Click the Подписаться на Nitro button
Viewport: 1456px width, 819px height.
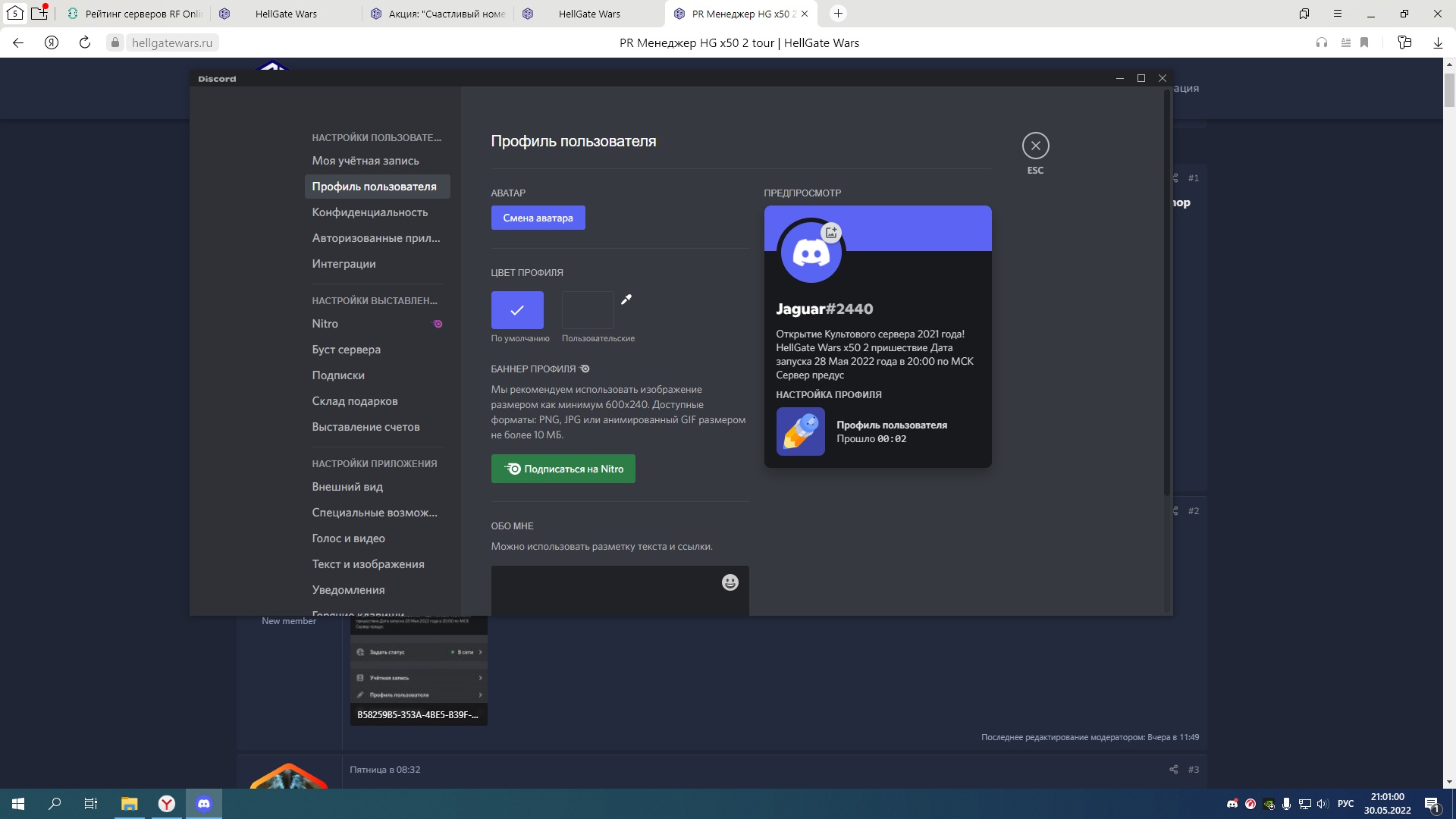tap(563, 469)
